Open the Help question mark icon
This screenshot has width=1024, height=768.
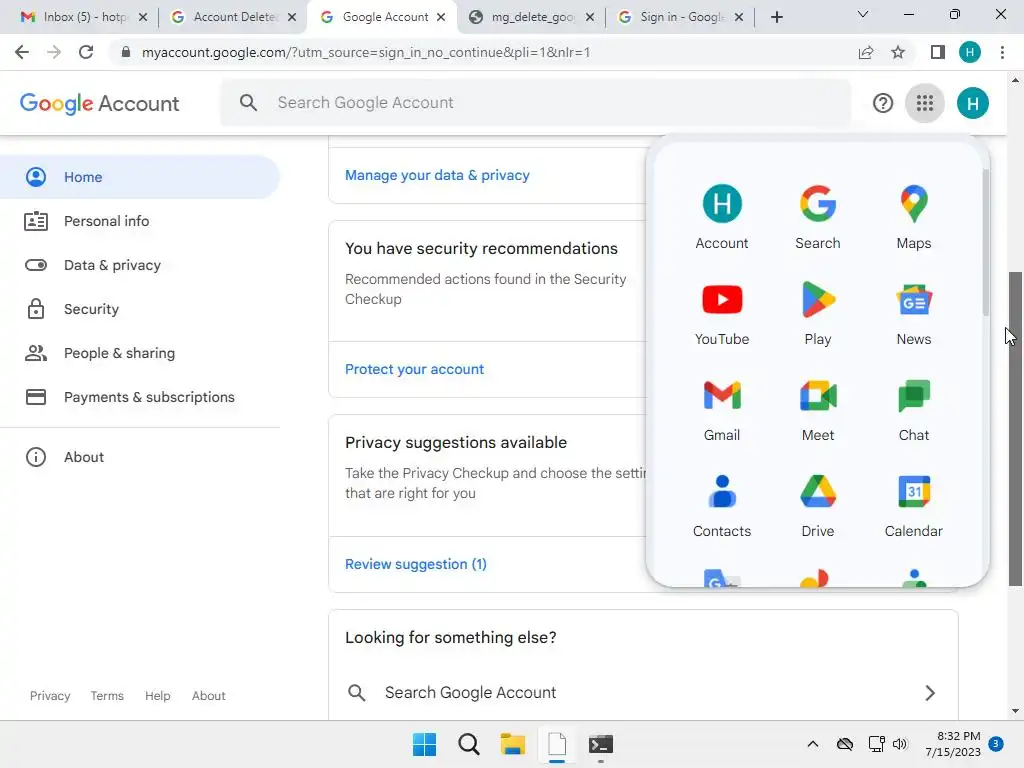[882, 103]
